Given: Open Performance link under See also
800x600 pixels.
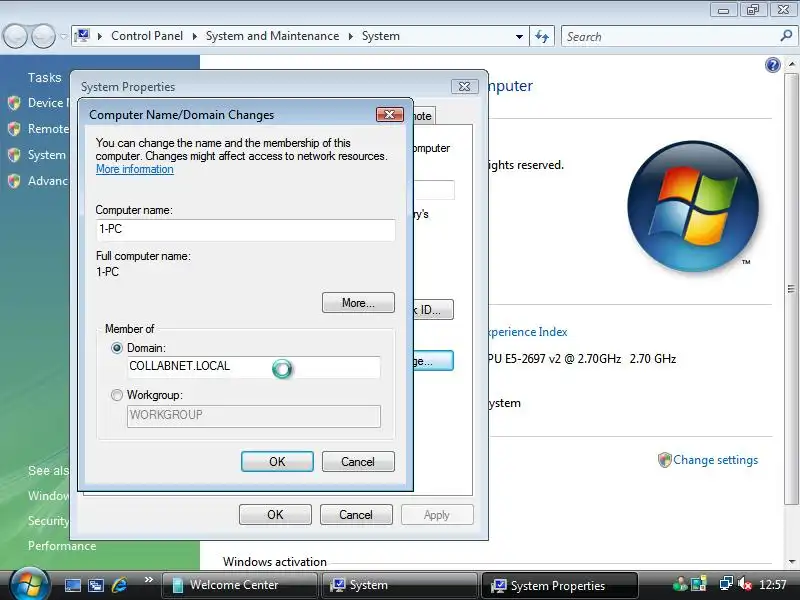Looking at the screenshot, I should click(62, 545).
